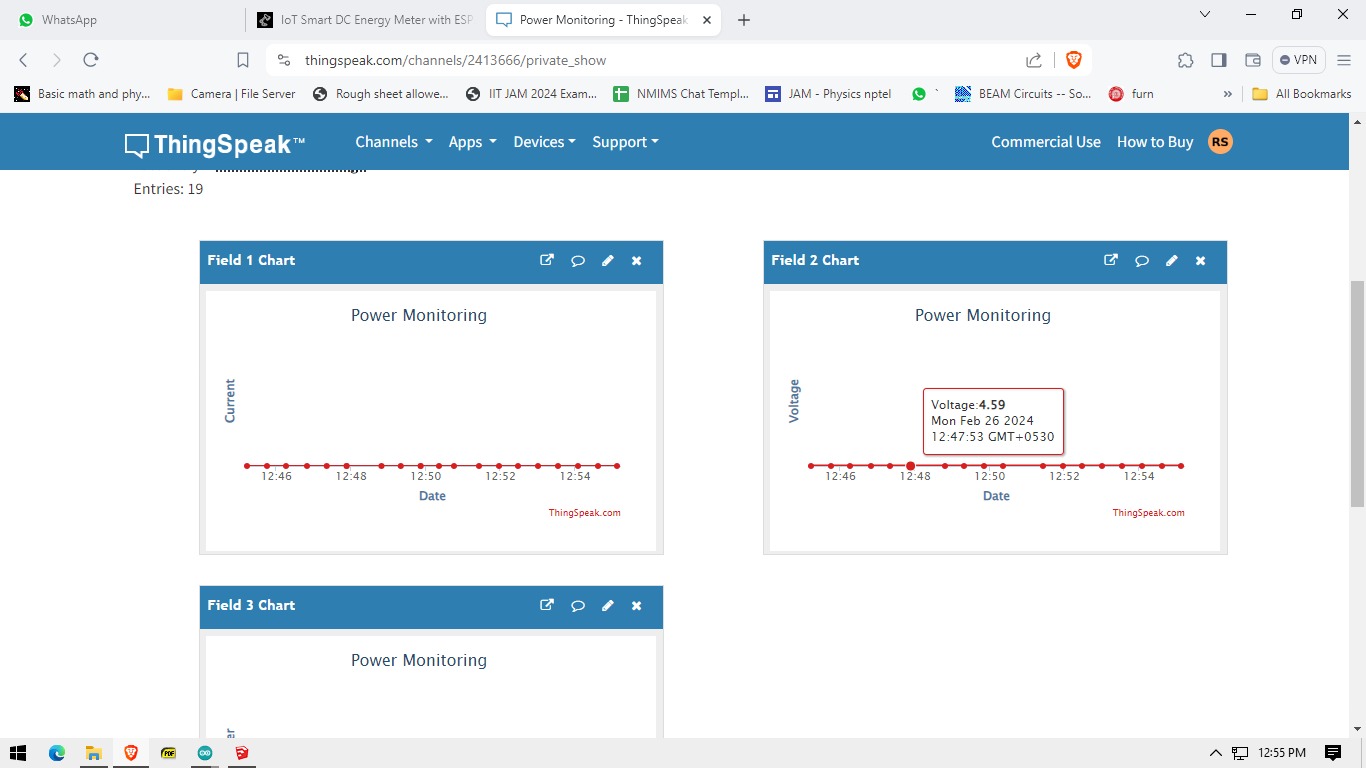Edit Field 1 Chart with pencil icon
This screenshot has width=1366, height=768.
(x=607, y=260)
